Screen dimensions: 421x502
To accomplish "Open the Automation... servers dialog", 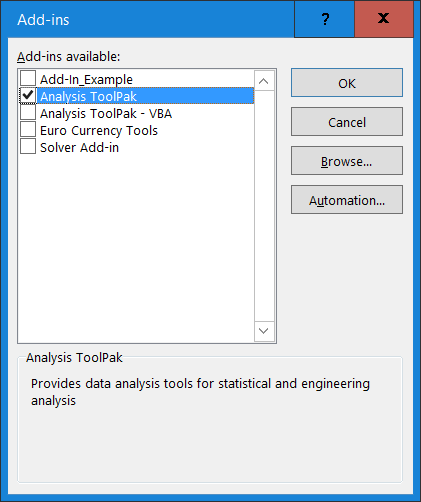I will pos(347,200).
